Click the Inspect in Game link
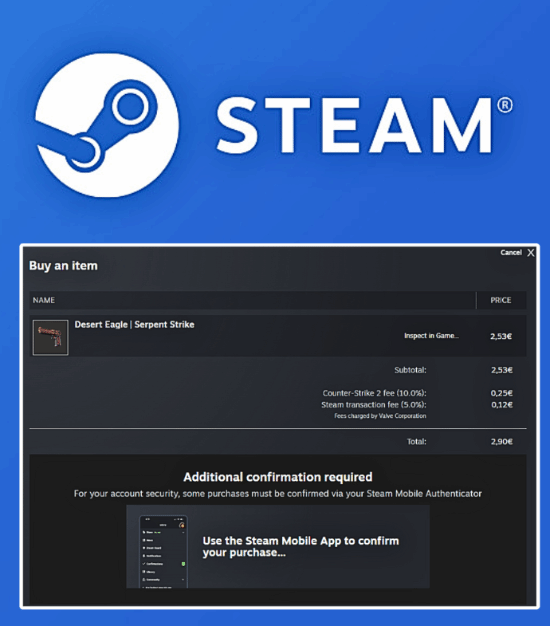This screenshot has width=550, height=626. pos(431,336)
